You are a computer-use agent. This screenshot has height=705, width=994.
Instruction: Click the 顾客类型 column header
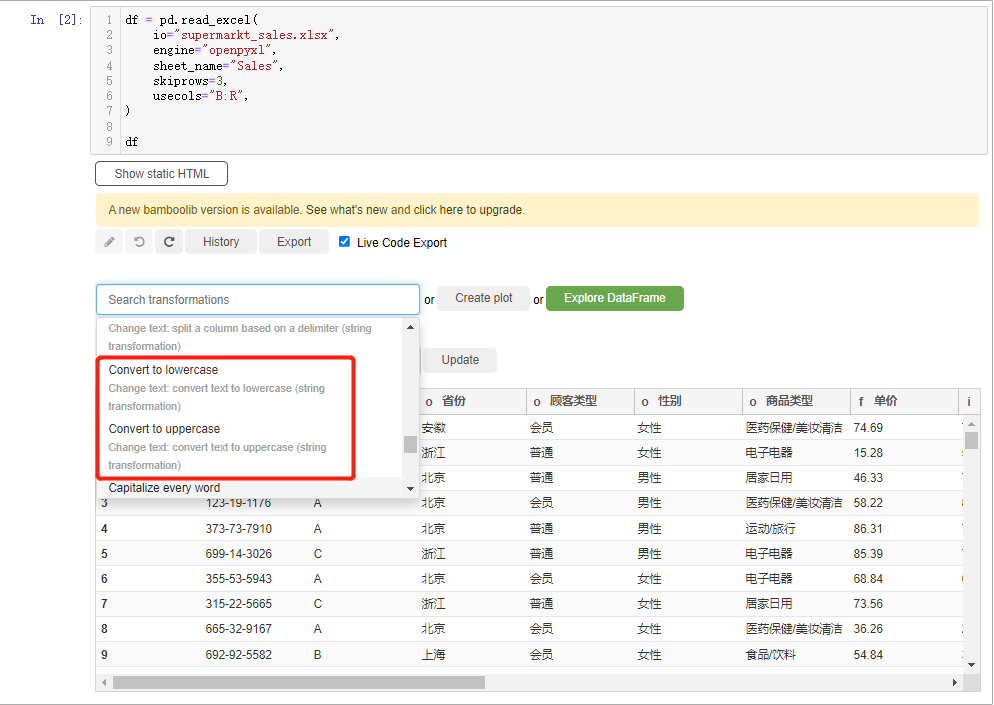(x=580, y=401)
